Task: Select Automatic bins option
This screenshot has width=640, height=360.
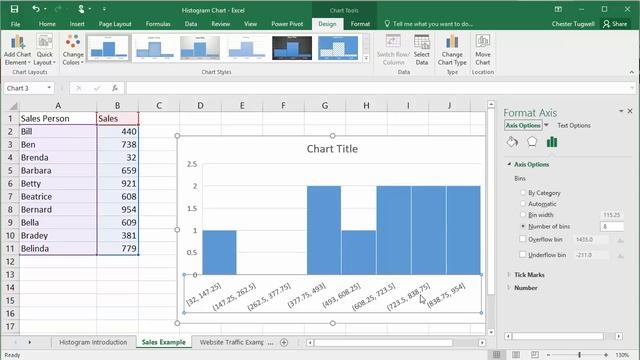Action: [523, 203]
